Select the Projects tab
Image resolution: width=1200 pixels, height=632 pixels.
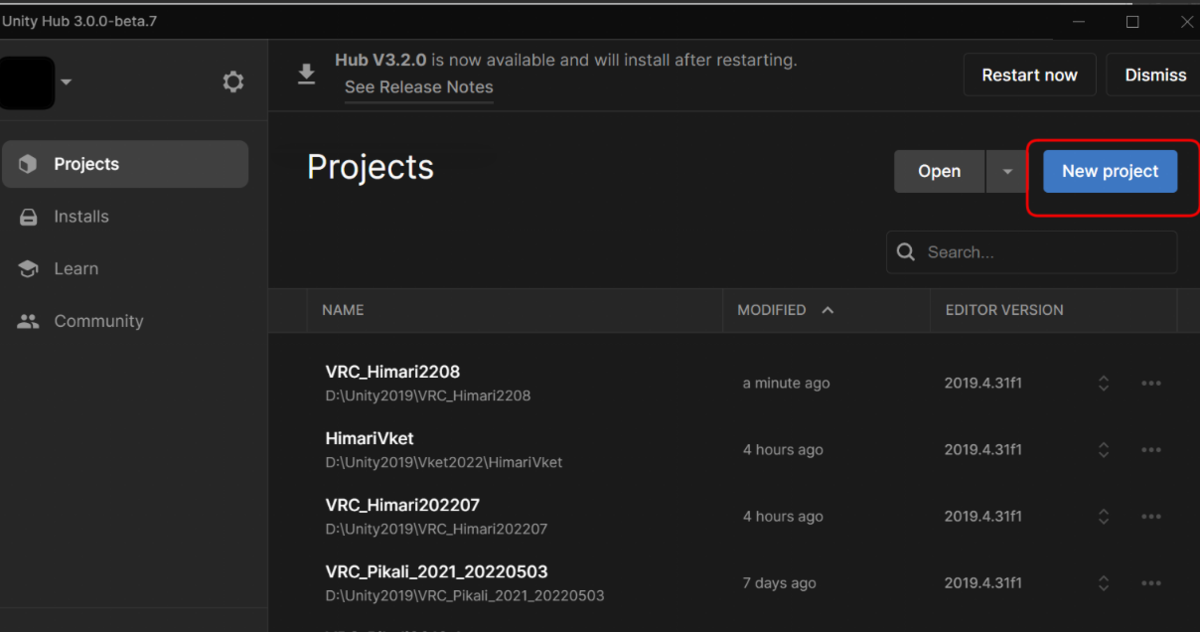tap(125, 164)
